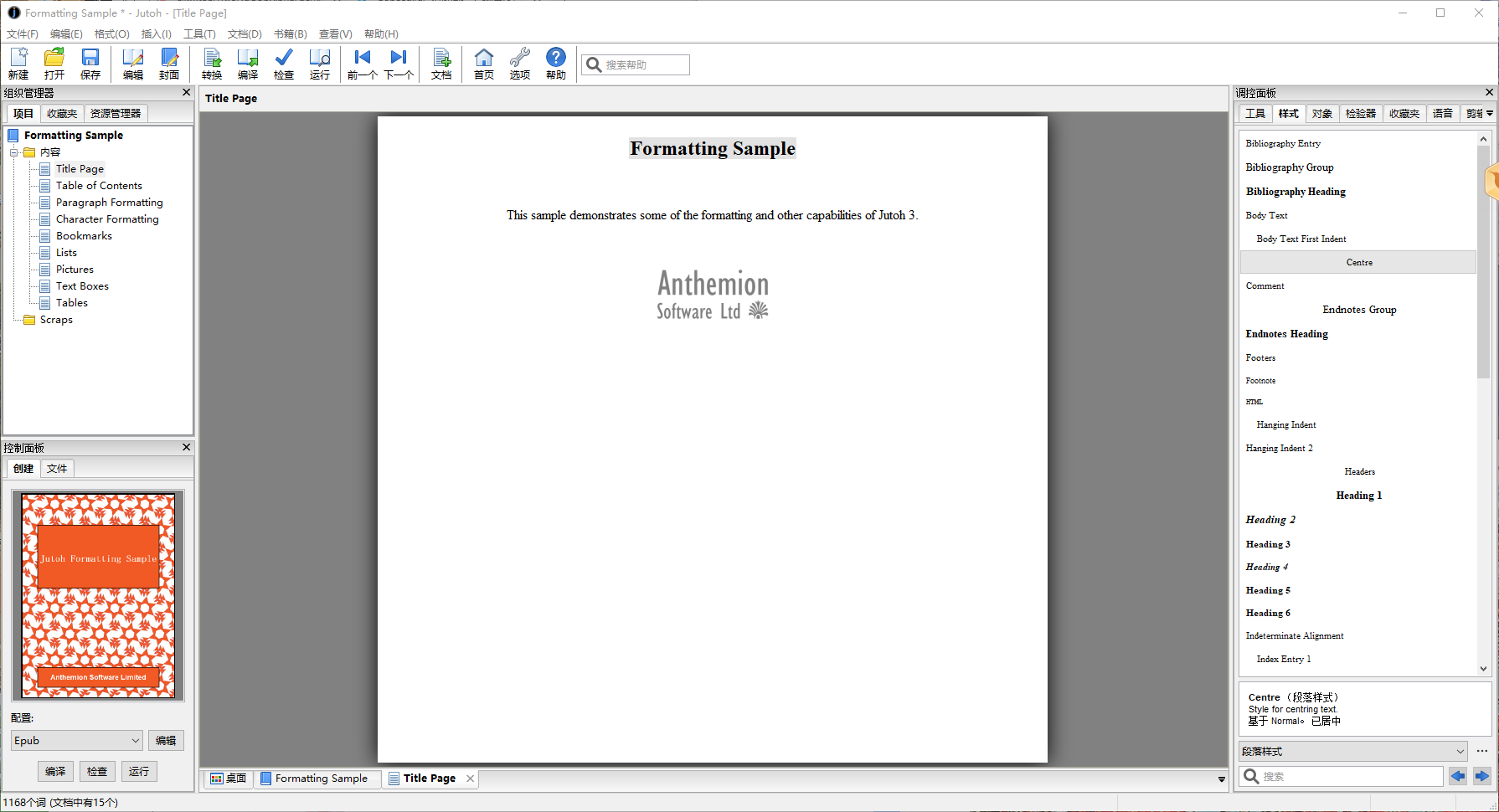Click the Convert toolbar icon
Viewport: 1499px width, 812px height.
point(212,64)
